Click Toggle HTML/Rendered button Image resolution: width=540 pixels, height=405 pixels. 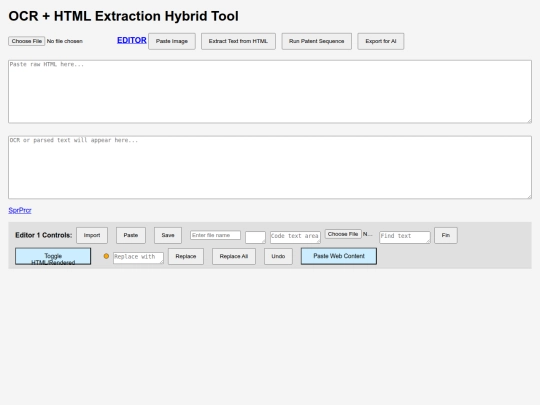tap(53, 256)
